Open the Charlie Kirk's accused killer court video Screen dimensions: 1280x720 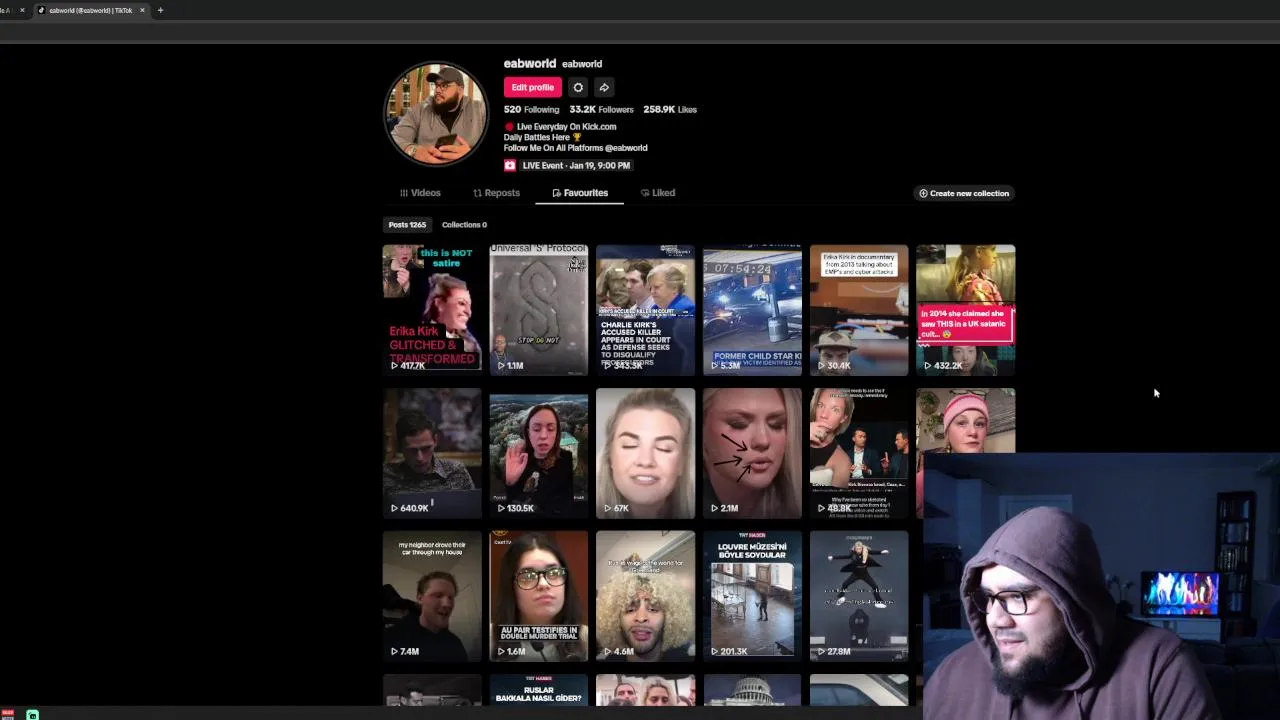pyautogui.click(x=645, y=310)
